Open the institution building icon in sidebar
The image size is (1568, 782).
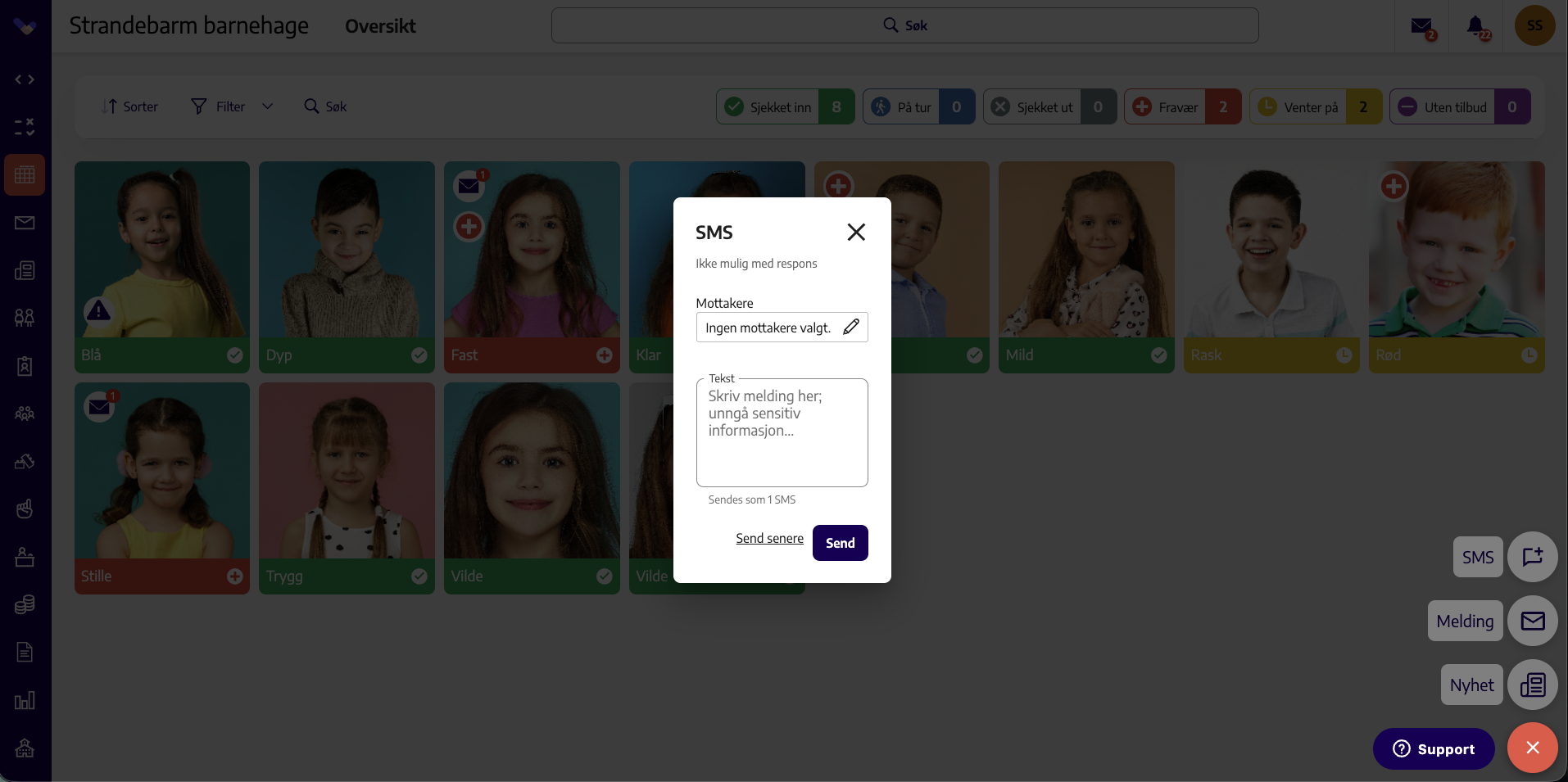tap(25, 748)
